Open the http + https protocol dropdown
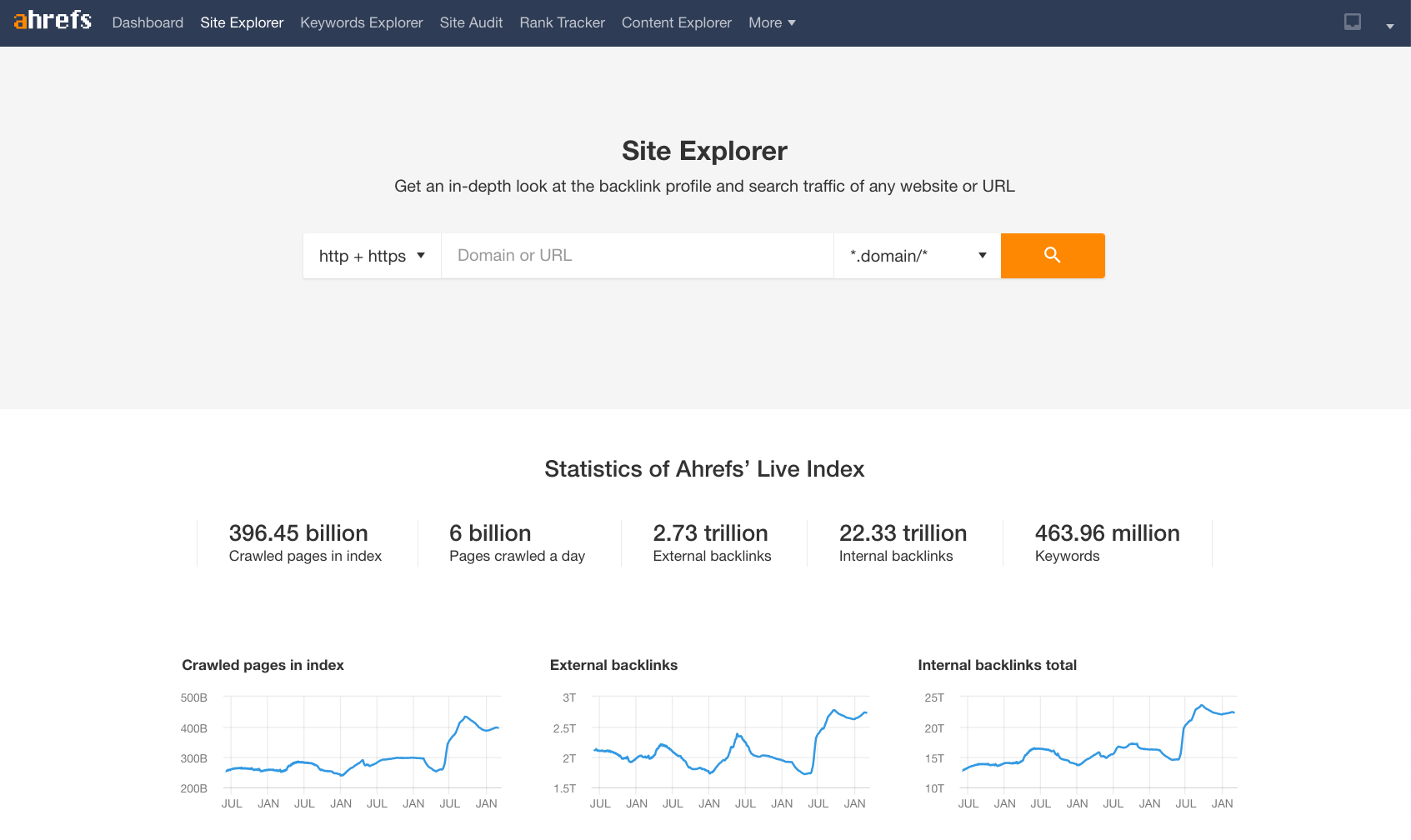 coord(372,256)
